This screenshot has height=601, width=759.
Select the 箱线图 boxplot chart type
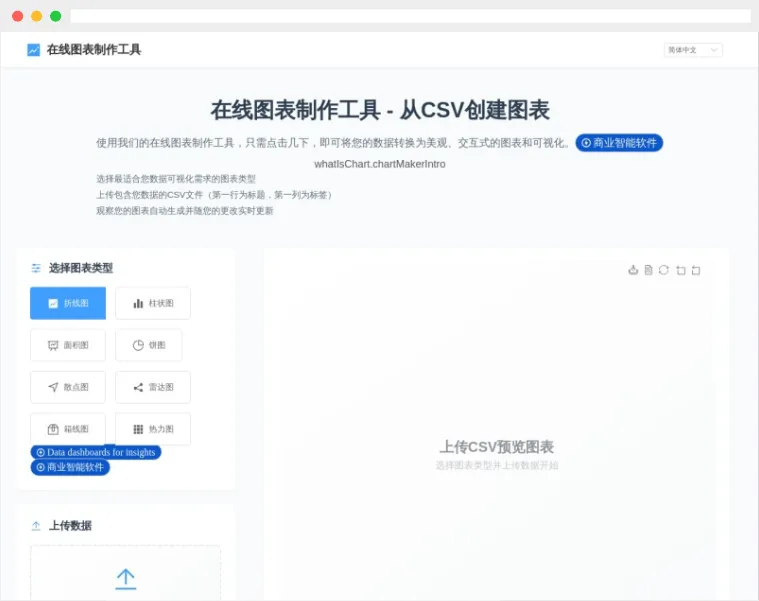[68, 429]
